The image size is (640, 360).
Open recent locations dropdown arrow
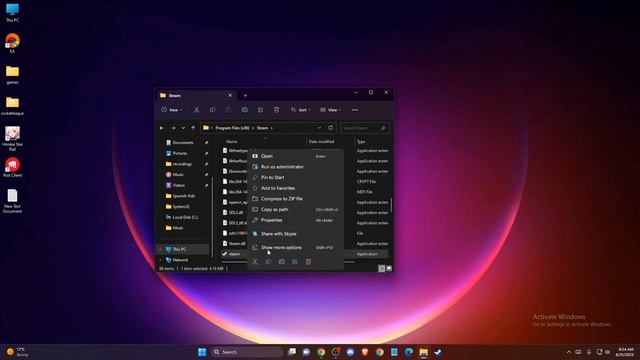183,128
